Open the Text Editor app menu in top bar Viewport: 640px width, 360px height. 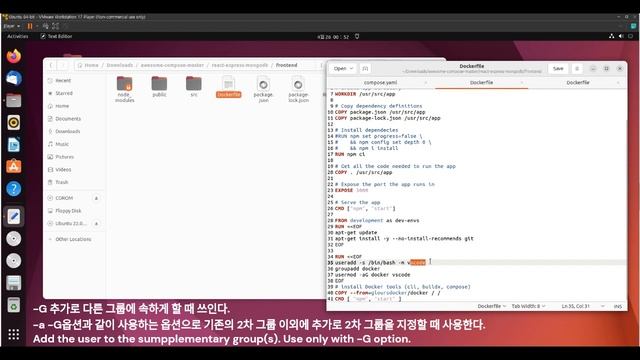pos(56,36)
